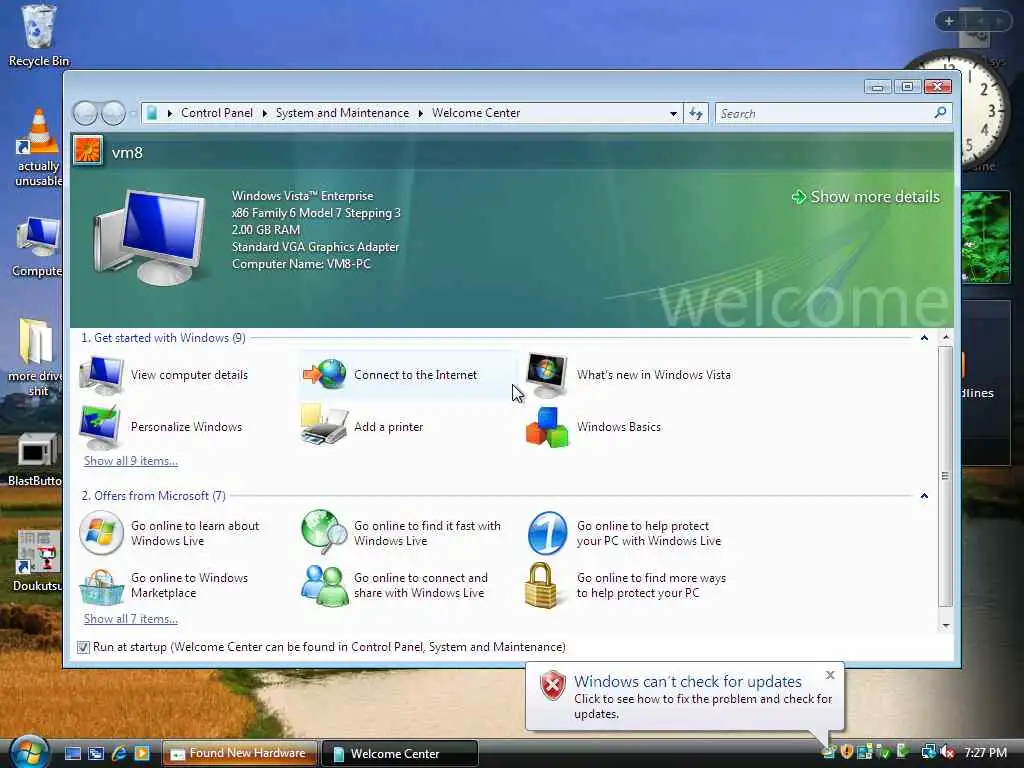Expand the arrow after Control Panel breadcrumb

(264, 114)
